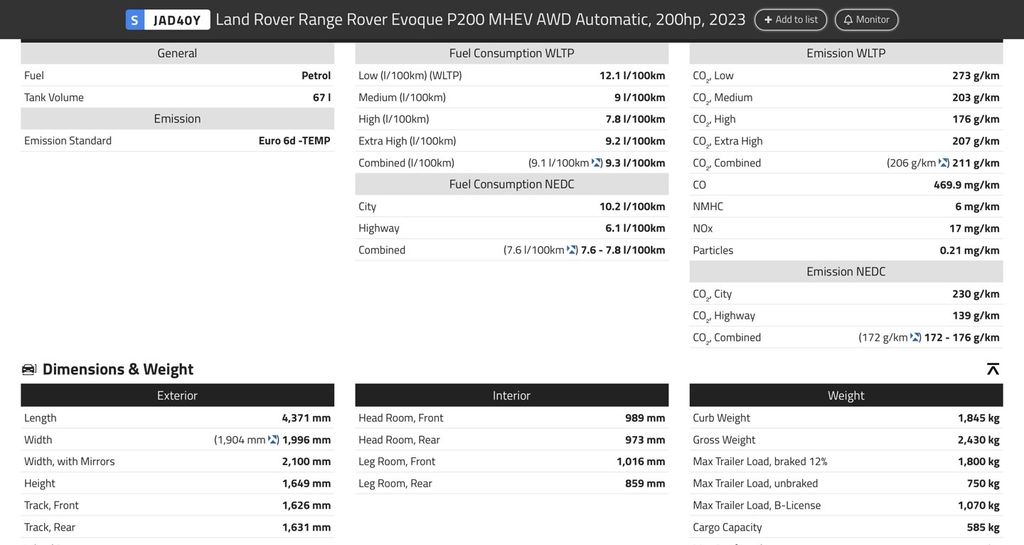Click the 230 g/km CO2 city value
Screen dimensions: 1024x545
(x=976, y=294)
